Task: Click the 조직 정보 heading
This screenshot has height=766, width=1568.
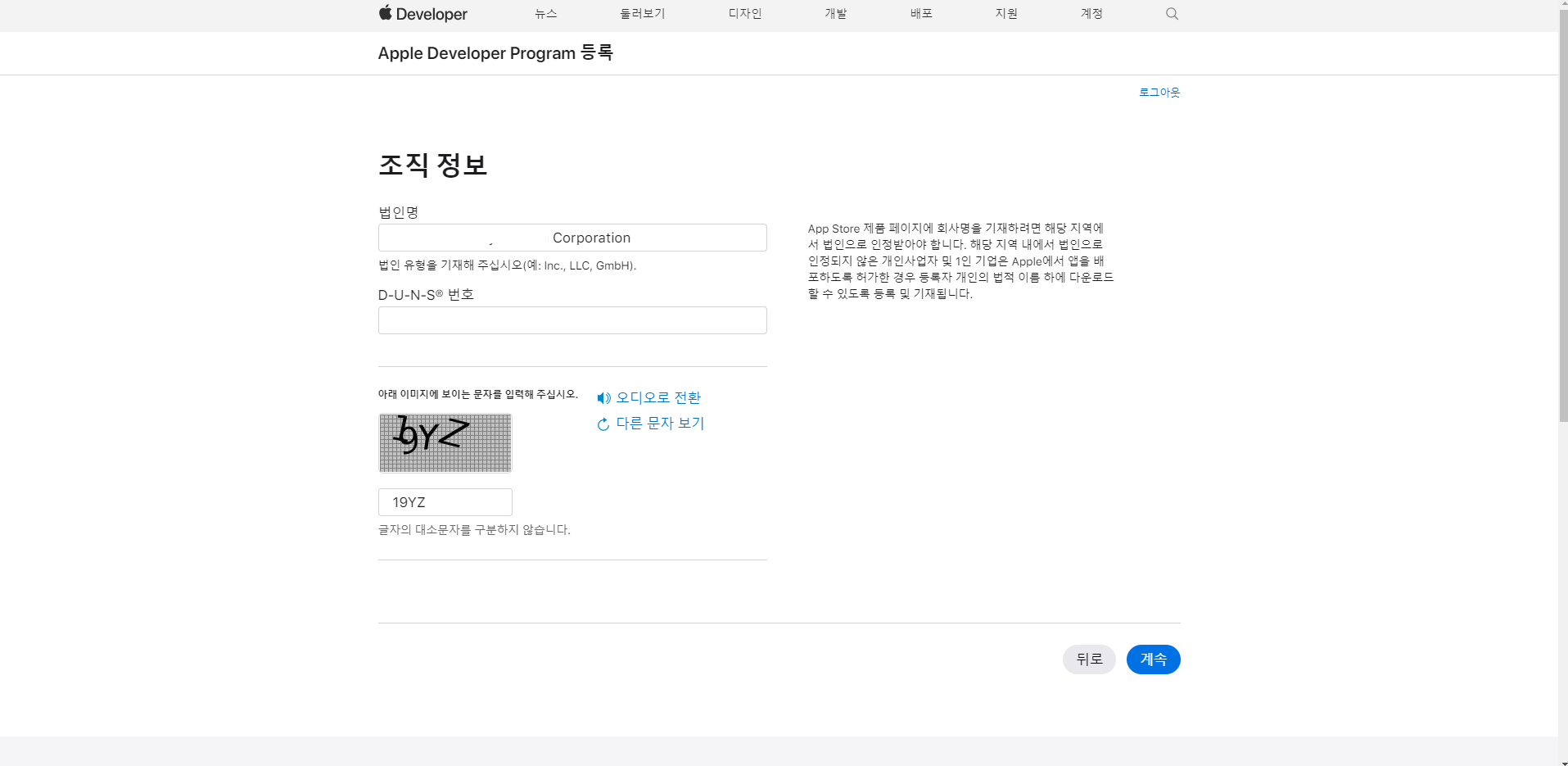Action: (433, 165)
